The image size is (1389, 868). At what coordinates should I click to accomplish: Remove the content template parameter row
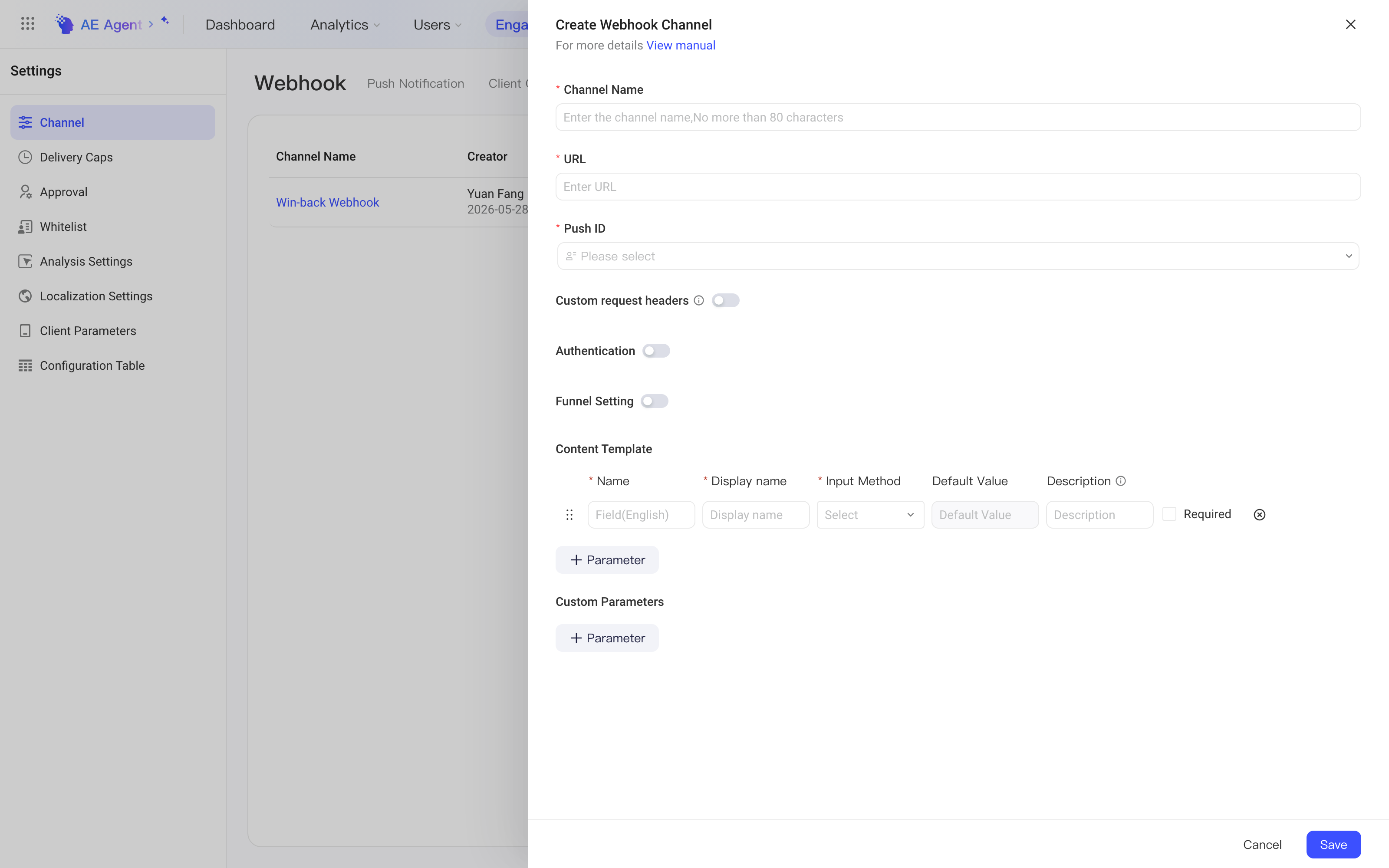click(x=1259, y=515)
